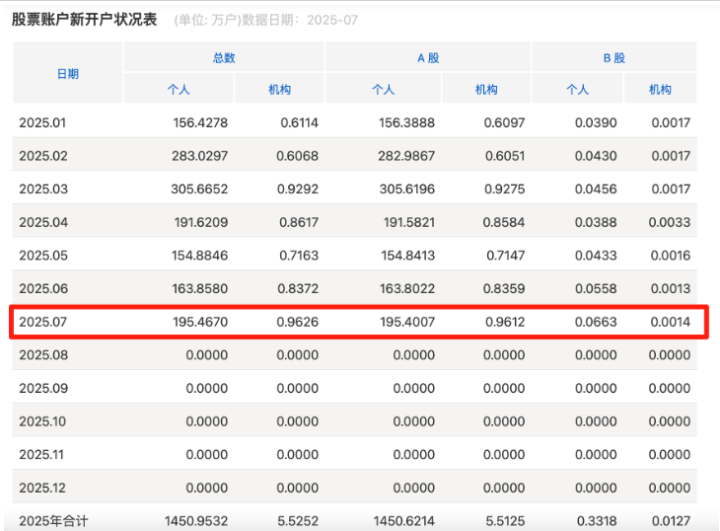
Task: Click the value 163.8022
Action: click(407, 288)
